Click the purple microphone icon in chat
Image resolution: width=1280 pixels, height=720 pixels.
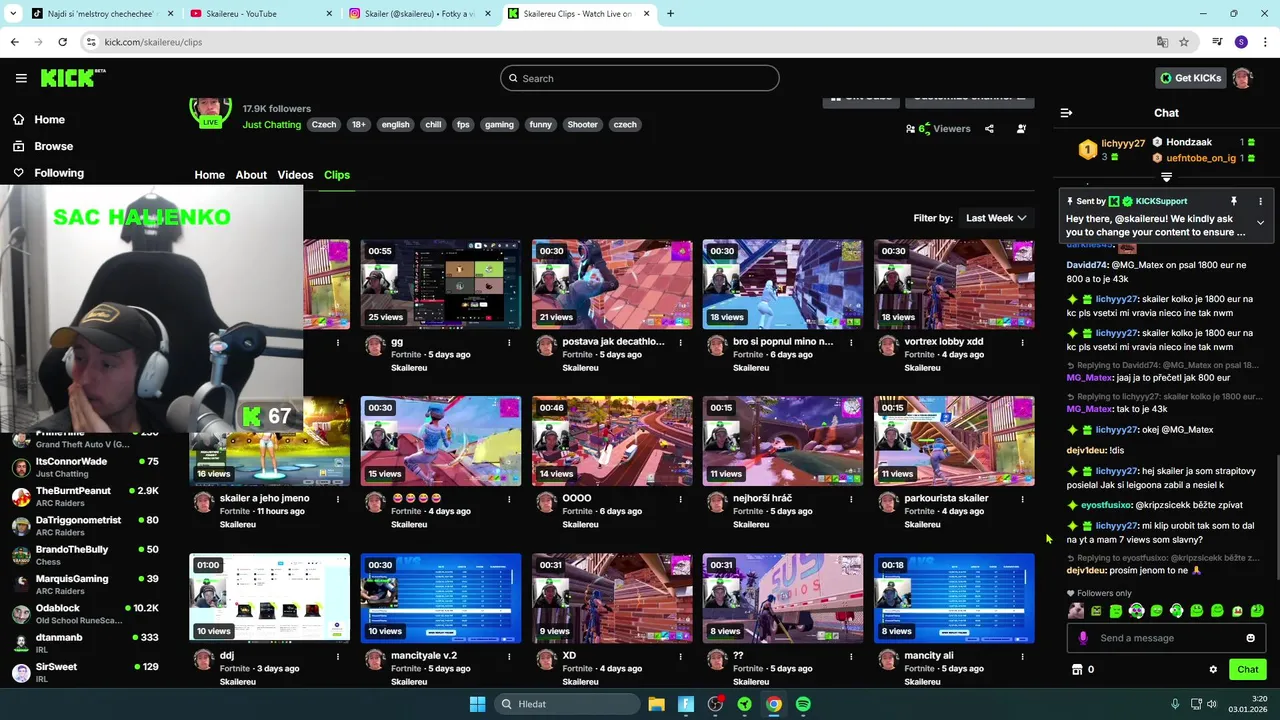pyautogui.click(x=1083, y=638)
